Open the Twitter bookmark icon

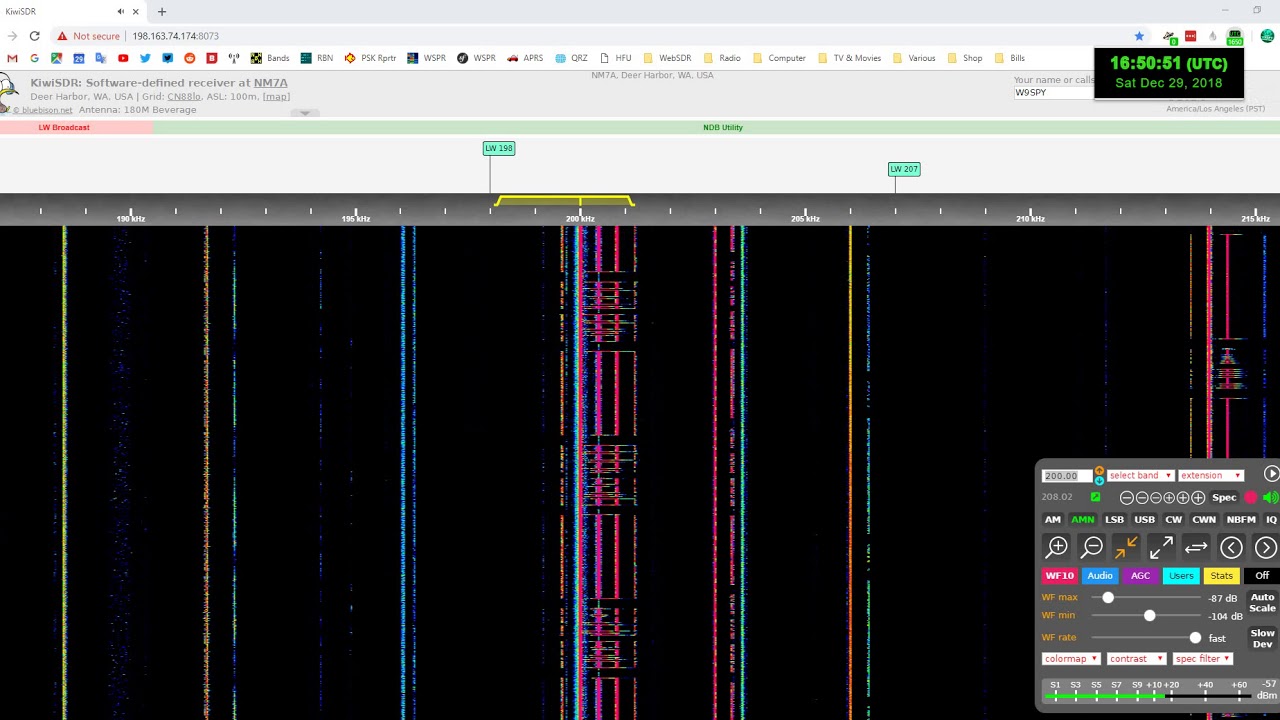click(145, 58)
